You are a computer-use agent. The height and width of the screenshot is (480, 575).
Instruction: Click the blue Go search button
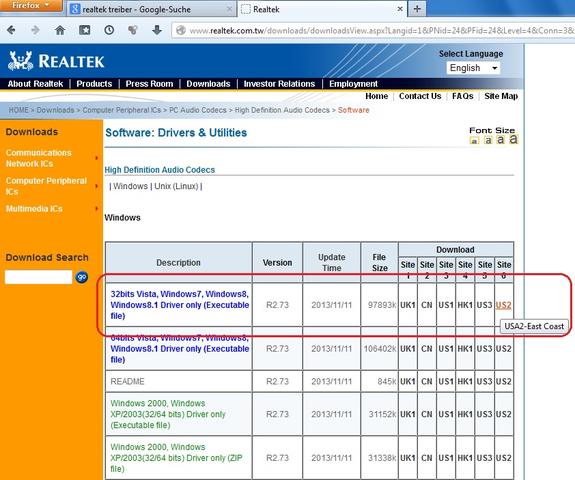coord(82,277)
